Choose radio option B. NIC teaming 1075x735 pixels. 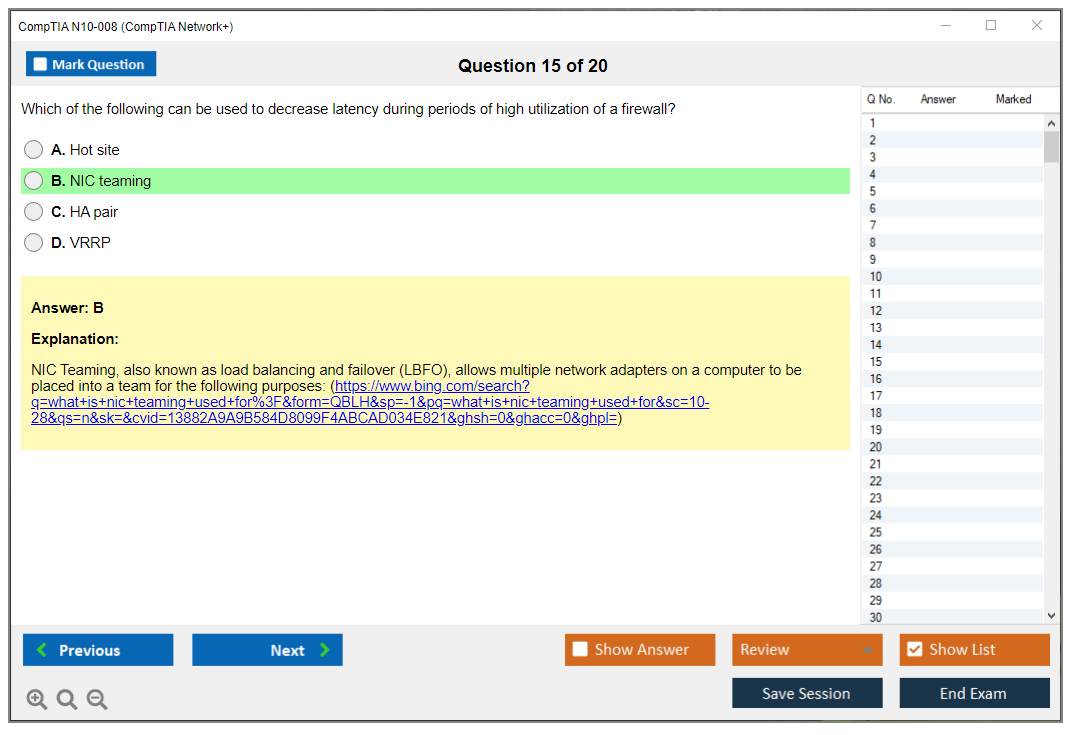point(34,181)
